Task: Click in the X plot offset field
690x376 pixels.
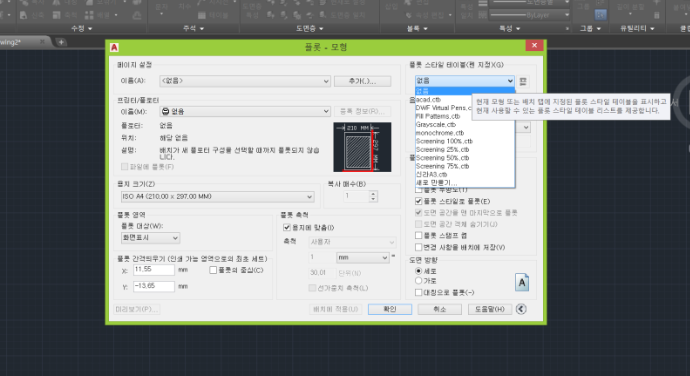Action: 154,269
